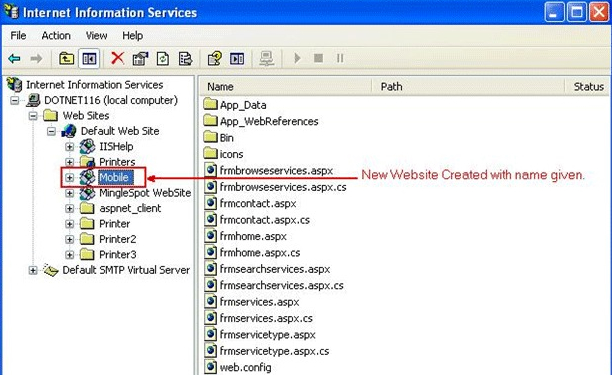Select frmservices.aspx file
Viewport: 612px width, 375px height.
(260, 302)
